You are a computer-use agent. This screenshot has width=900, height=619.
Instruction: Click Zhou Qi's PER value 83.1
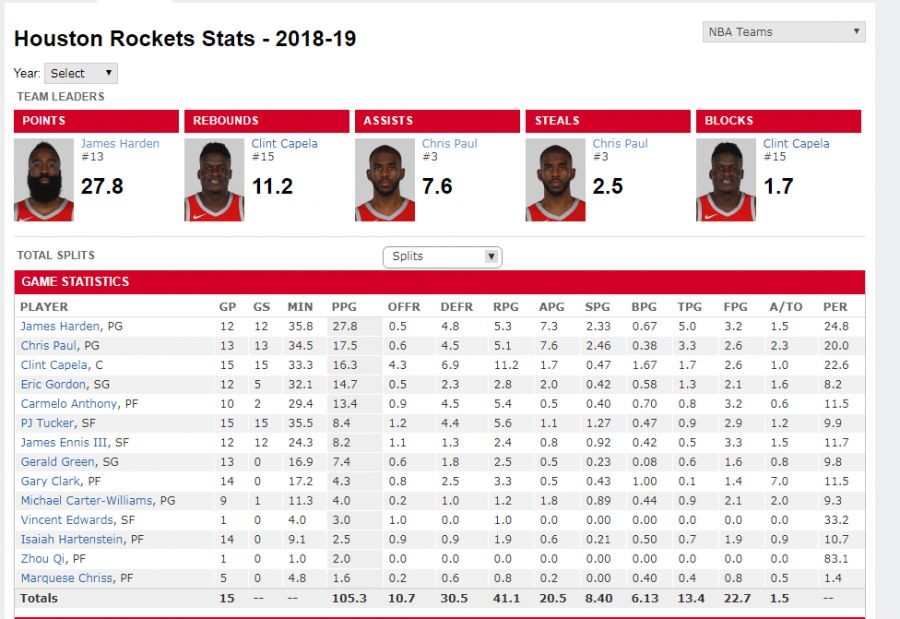836,559
